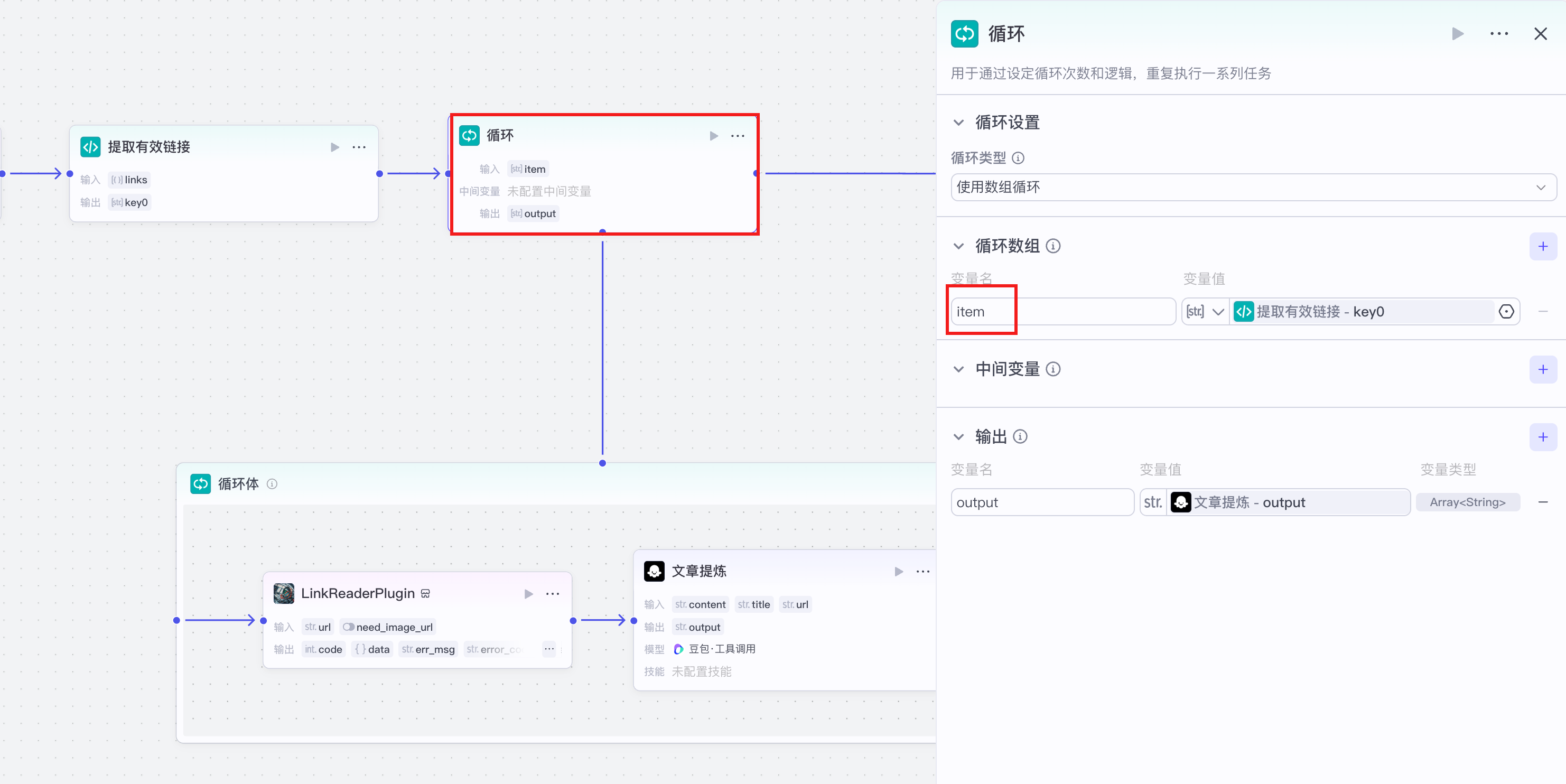Run LinkReaderPlugin node with play icon
1566x784 pixels.
click(528, 594)
